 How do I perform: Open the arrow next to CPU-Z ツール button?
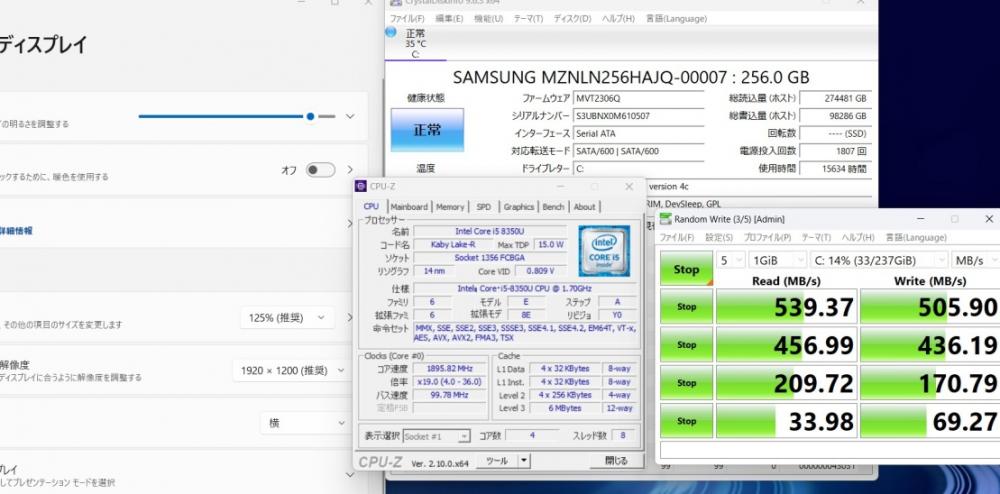tap(524, 460)
